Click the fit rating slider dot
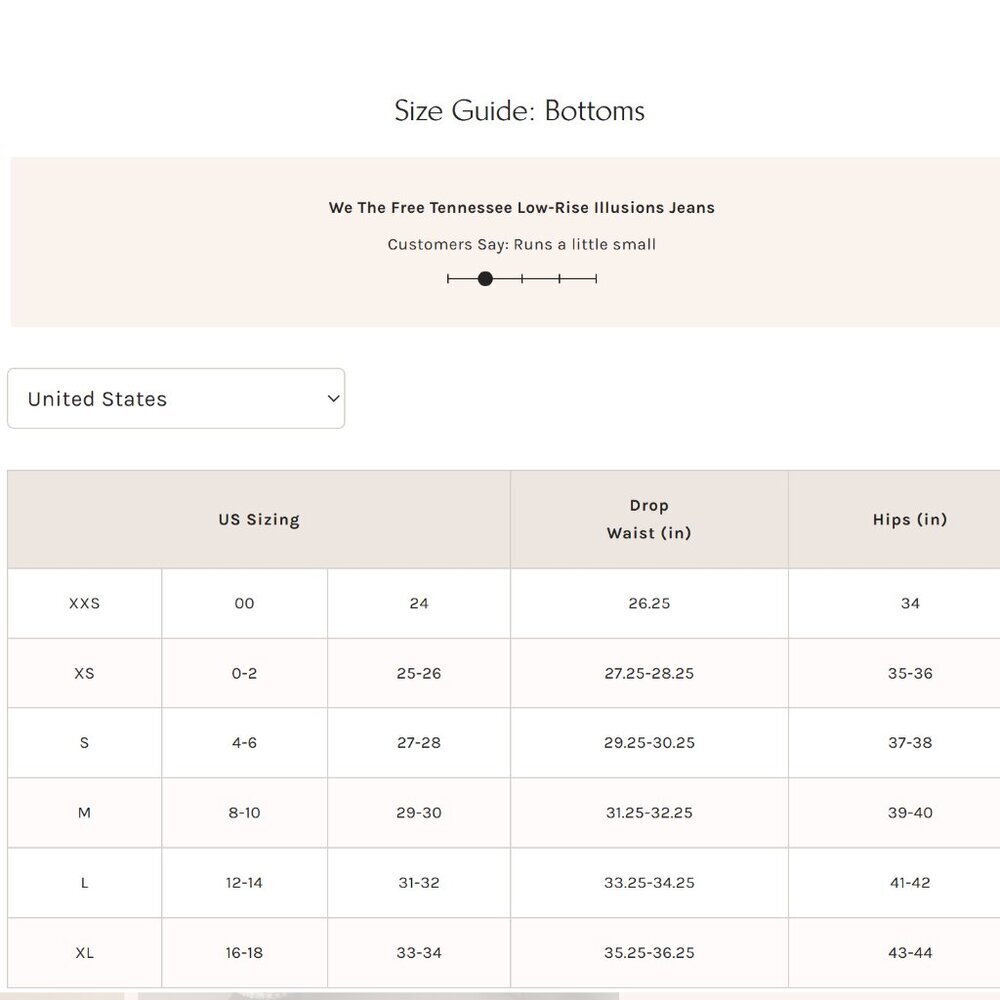This screenshot has width=1000, height=1000. [485, 279]
